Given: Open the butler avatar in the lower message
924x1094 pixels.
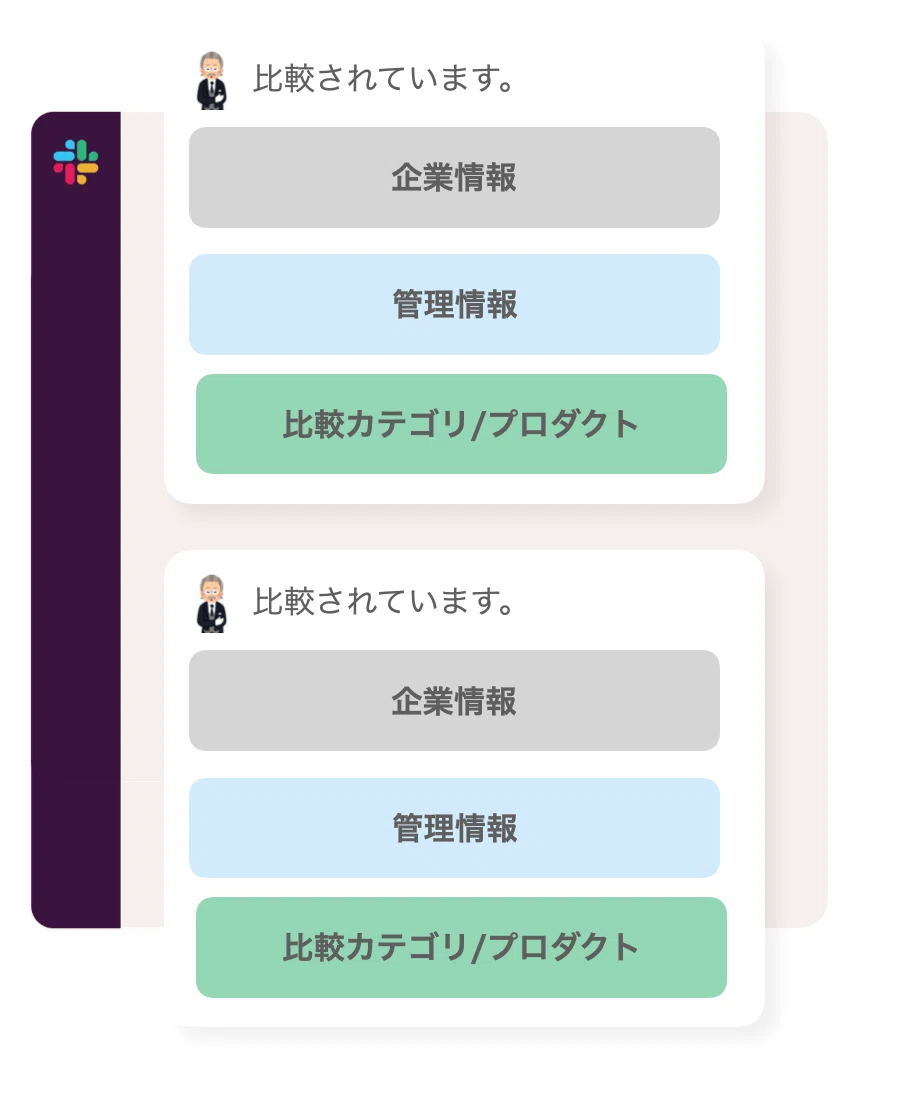Looking at the screenshot, I should (x=211, y=604).
